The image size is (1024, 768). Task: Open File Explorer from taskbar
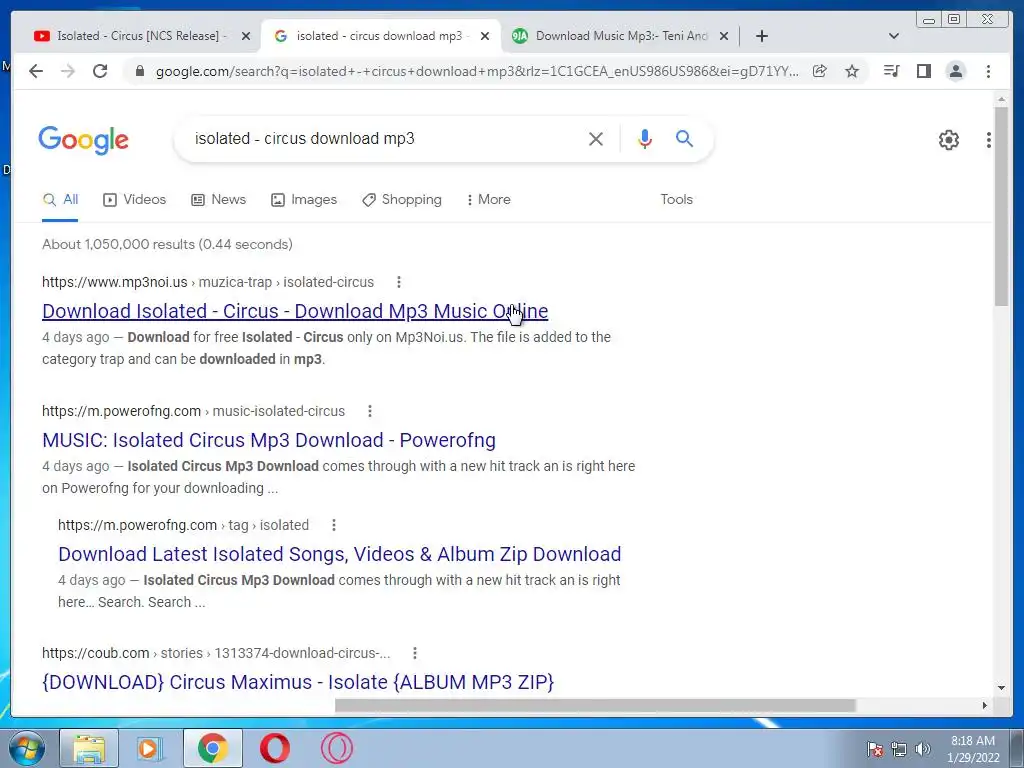tap(89, 748)
